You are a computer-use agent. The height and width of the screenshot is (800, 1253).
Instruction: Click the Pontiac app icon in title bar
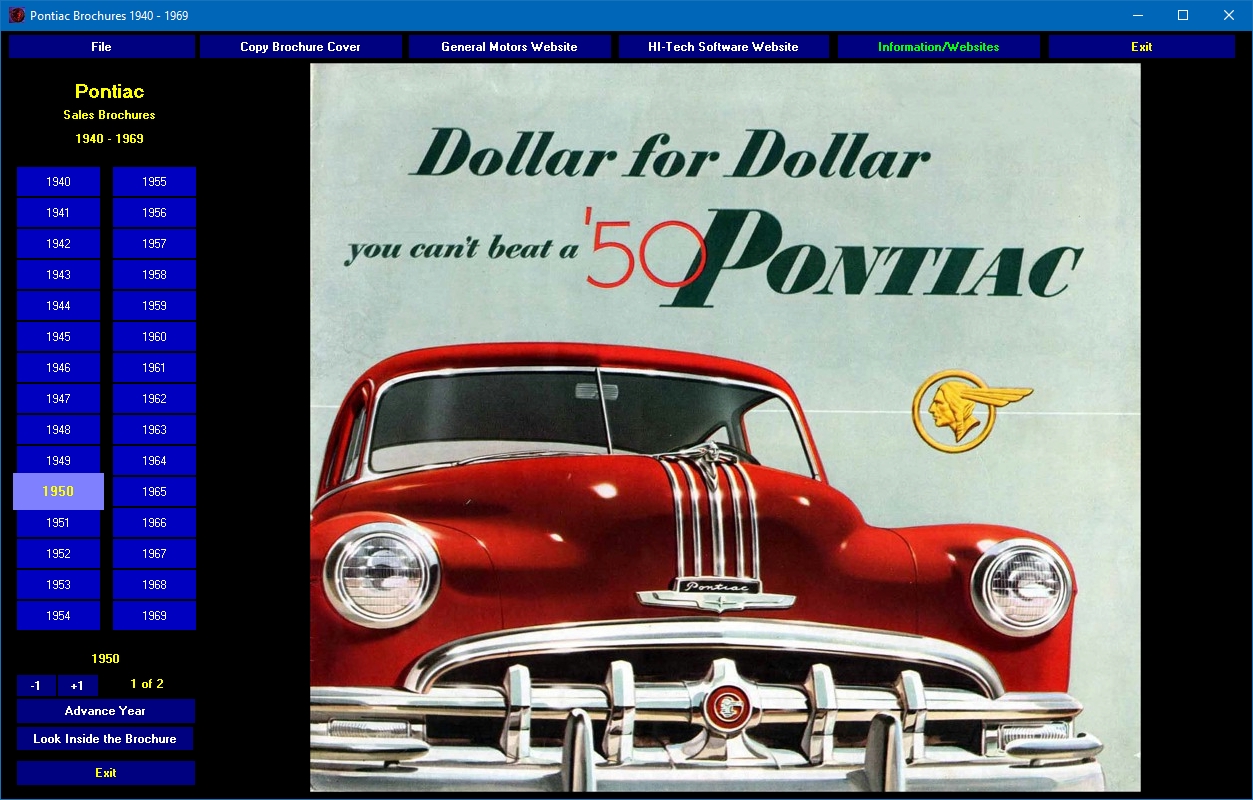[17, 16]
